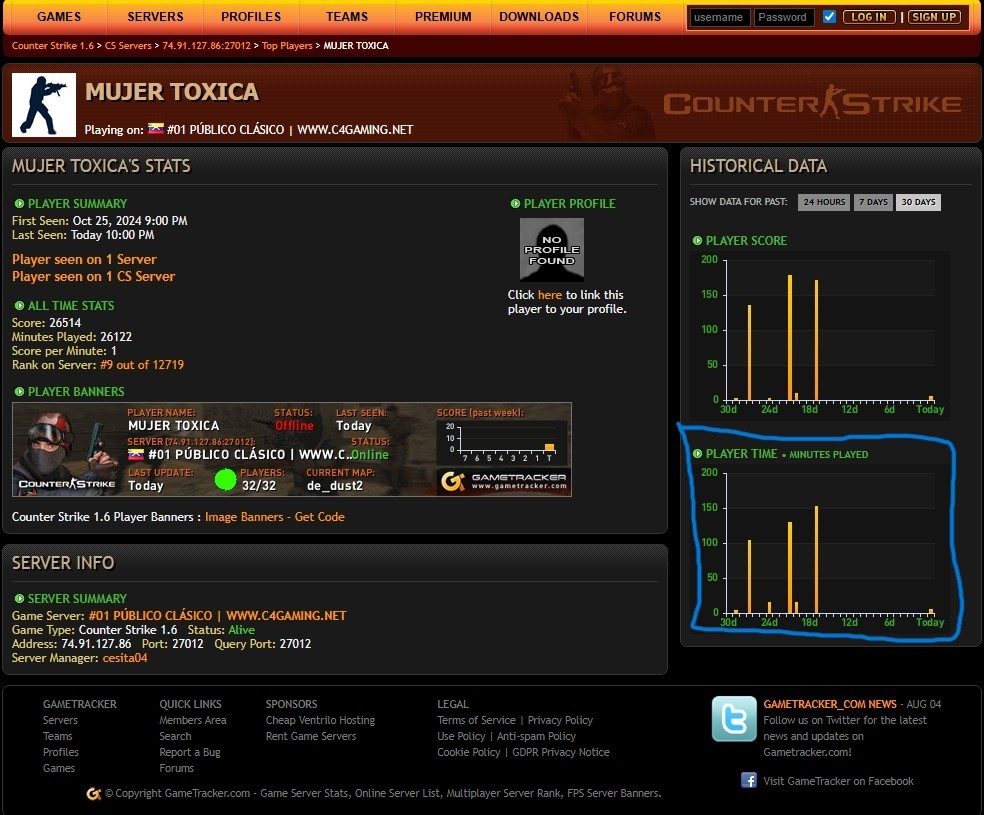The width and height of the screenshot is (984, 815).
Task: Focus the Password input field
Action: (x=784, y=18)
